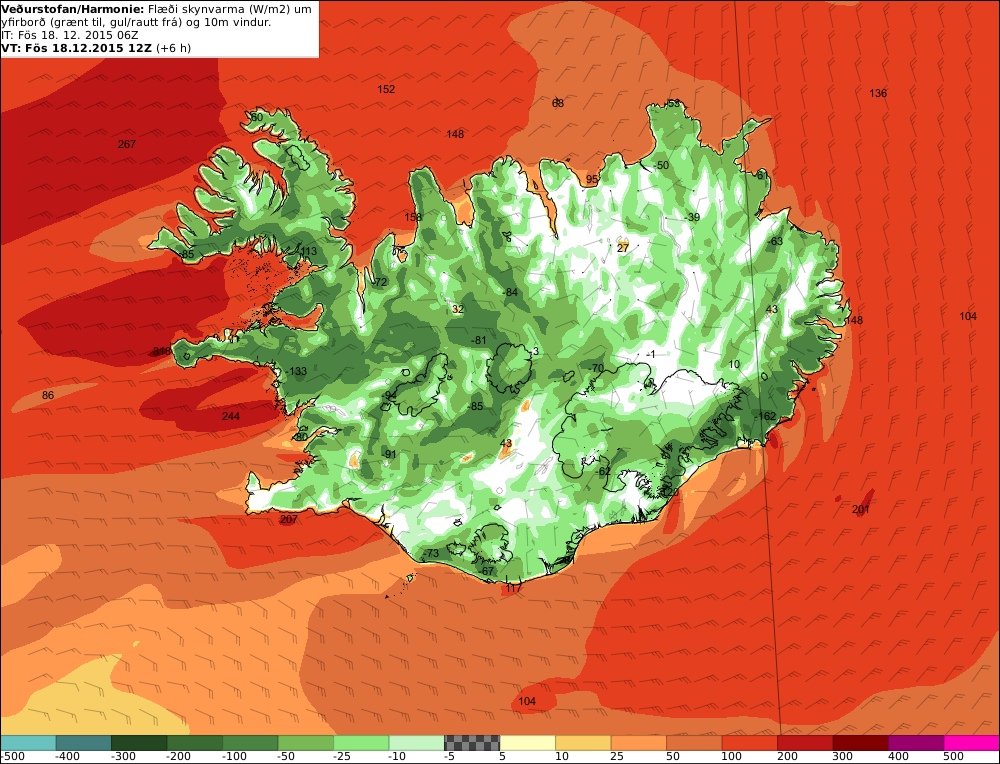Click the value "72" on the northwest coast
This screenshot has width=1000, height=764.
(381, 283)
